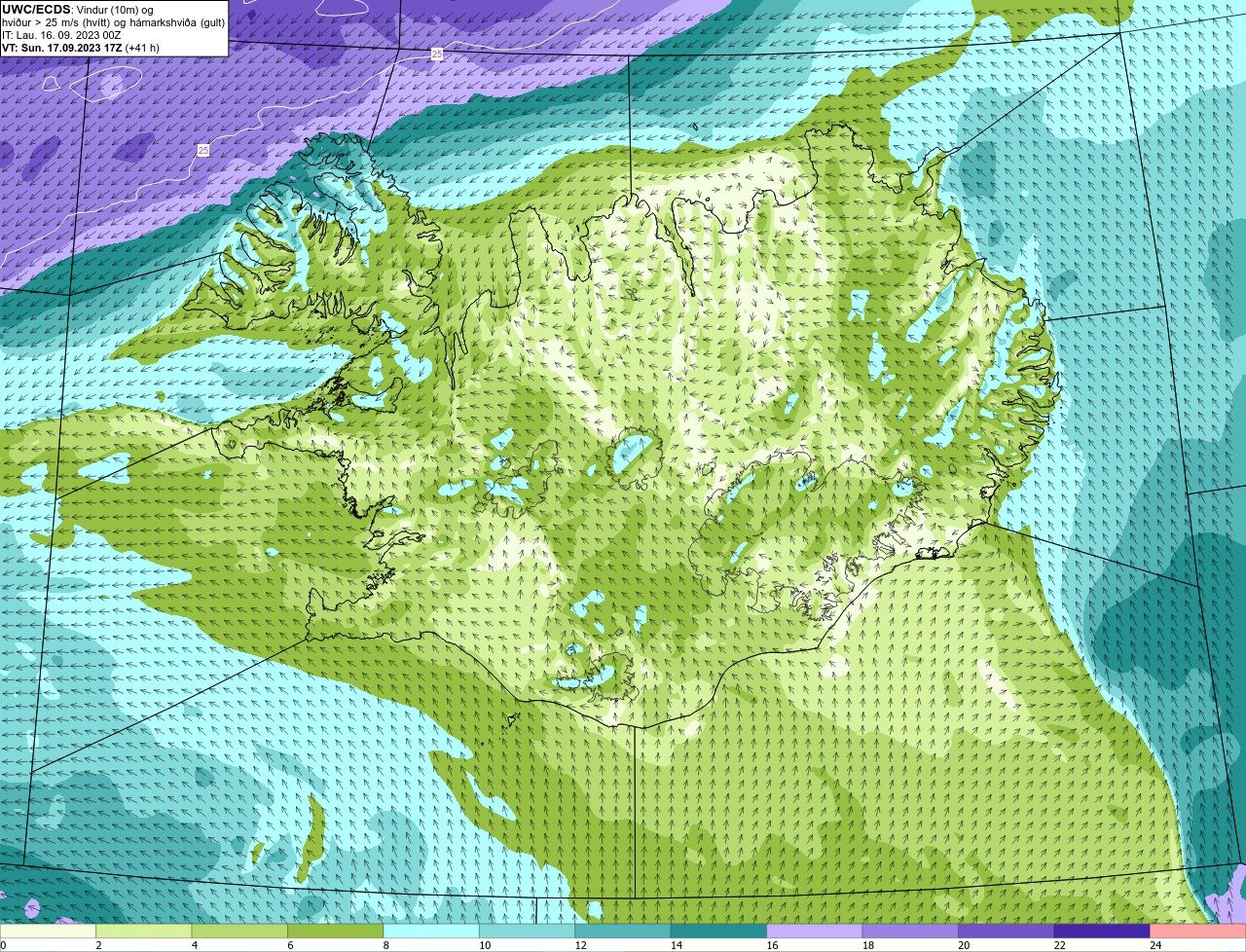
Task: Click the legend tick label "24"
Action: 1155,945
